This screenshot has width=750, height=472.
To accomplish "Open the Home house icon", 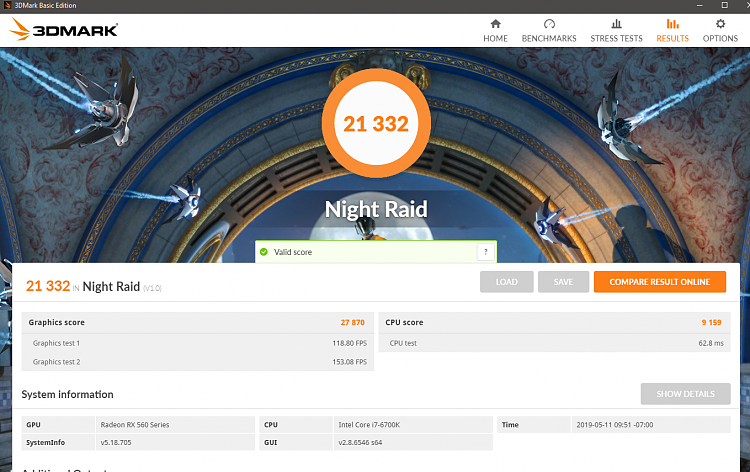I will (x=496, y=23).
